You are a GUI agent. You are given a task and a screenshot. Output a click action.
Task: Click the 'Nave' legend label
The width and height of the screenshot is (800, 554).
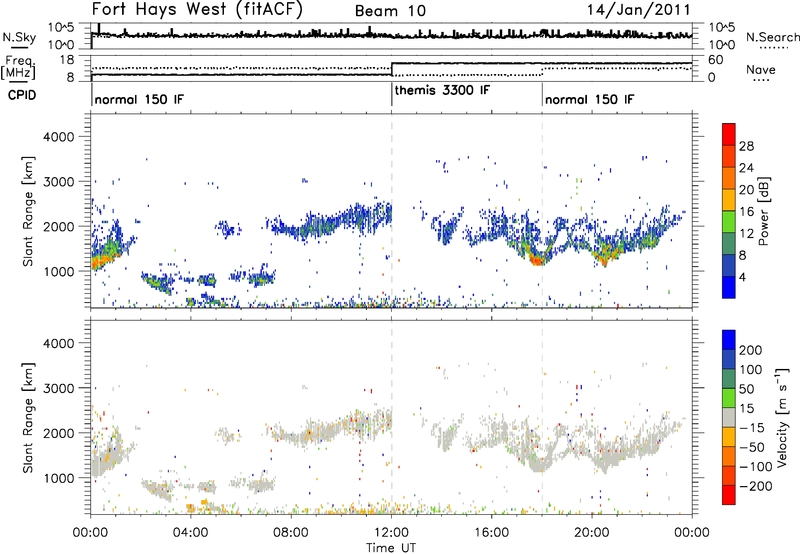(761, 70)
